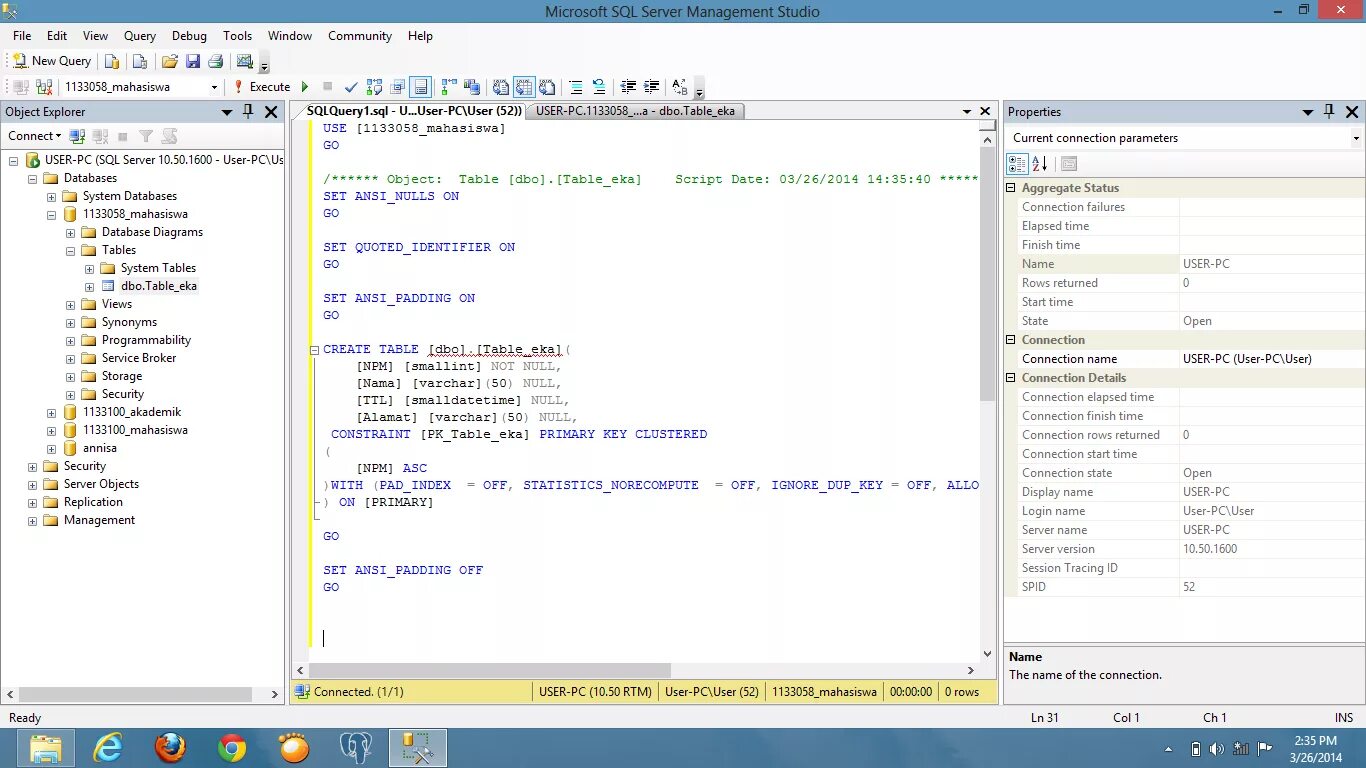Open the Community menu
This screenshot has width=1366, height=768.
coord(360,36)
